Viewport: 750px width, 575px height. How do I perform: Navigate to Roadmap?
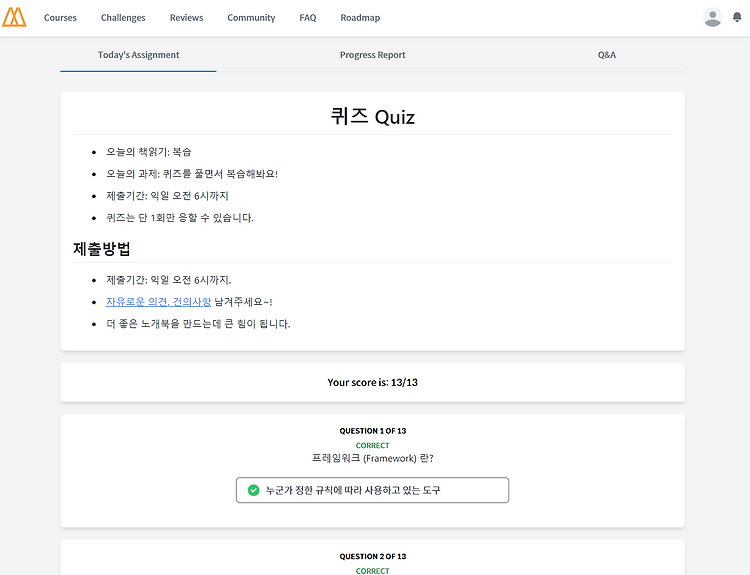click(x=360, y=18)
